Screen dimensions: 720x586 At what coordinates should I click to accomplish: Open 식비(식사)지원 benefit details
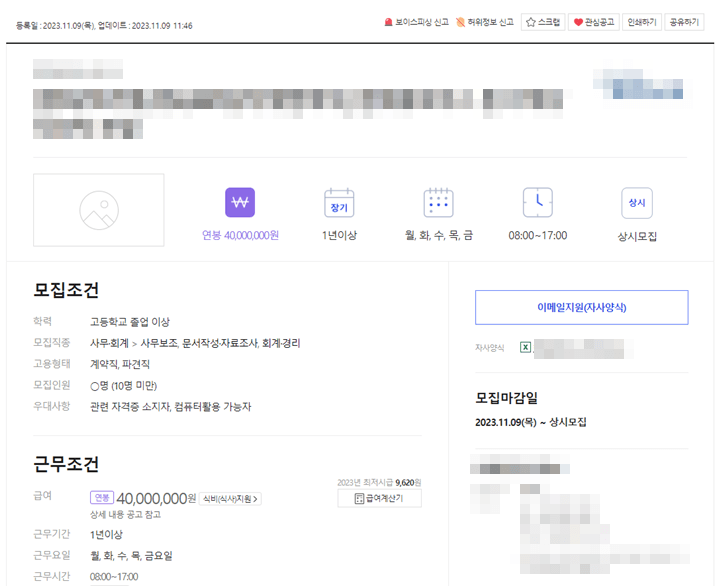[x=230, y=499]
